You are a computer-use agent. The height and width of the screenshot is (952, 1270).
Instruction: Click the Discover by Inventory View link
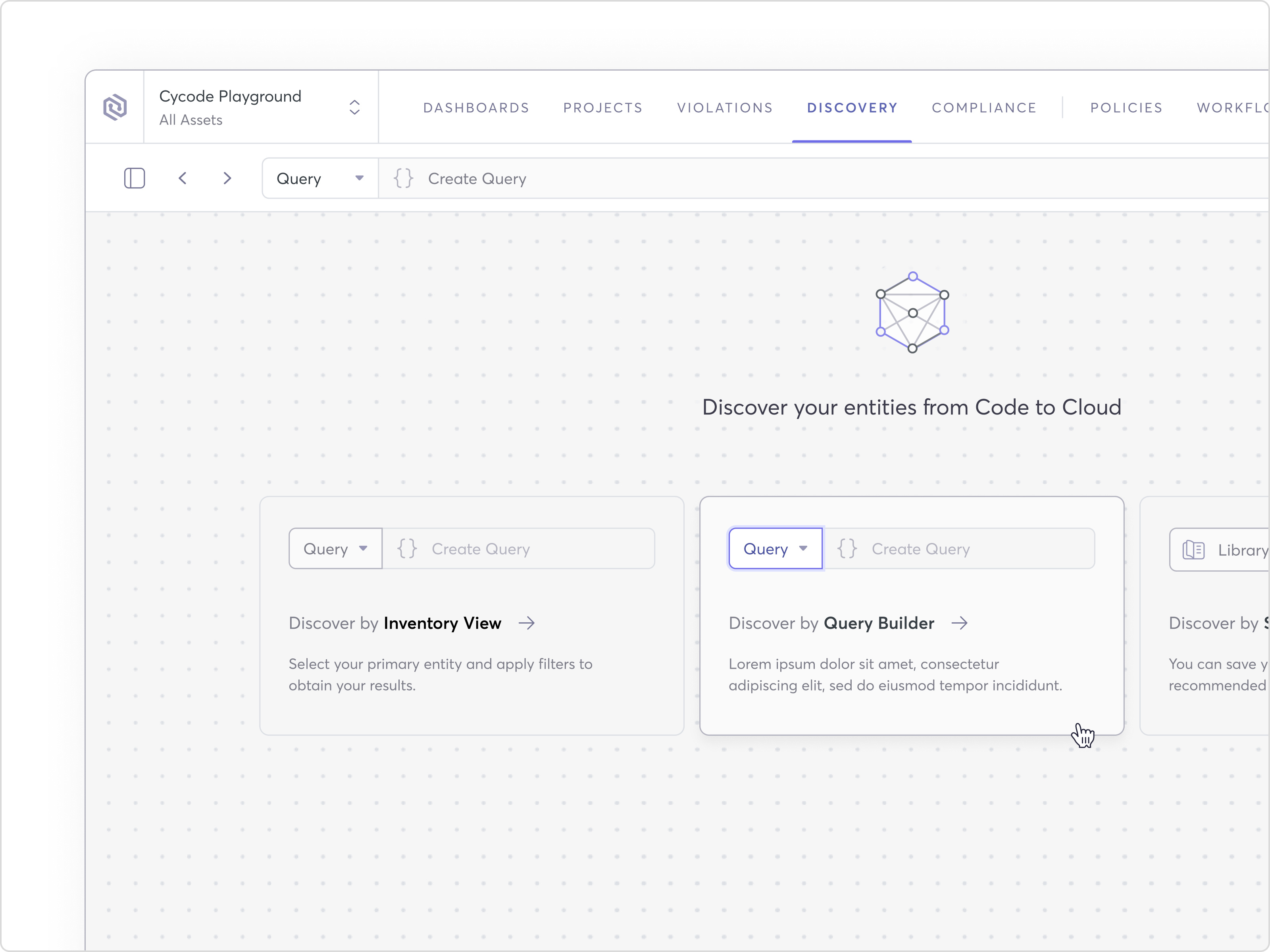tap(395, 623)
